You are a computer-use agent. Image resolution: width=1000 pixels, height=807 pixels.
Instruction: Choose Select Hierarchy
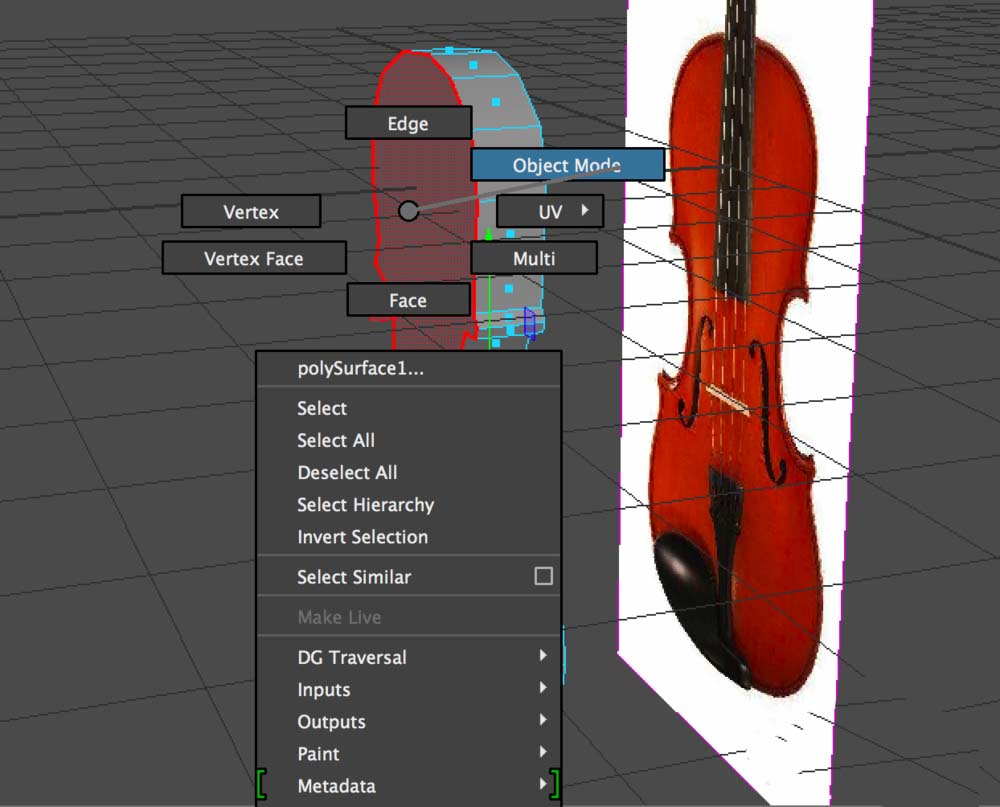(x=364, y=505)
